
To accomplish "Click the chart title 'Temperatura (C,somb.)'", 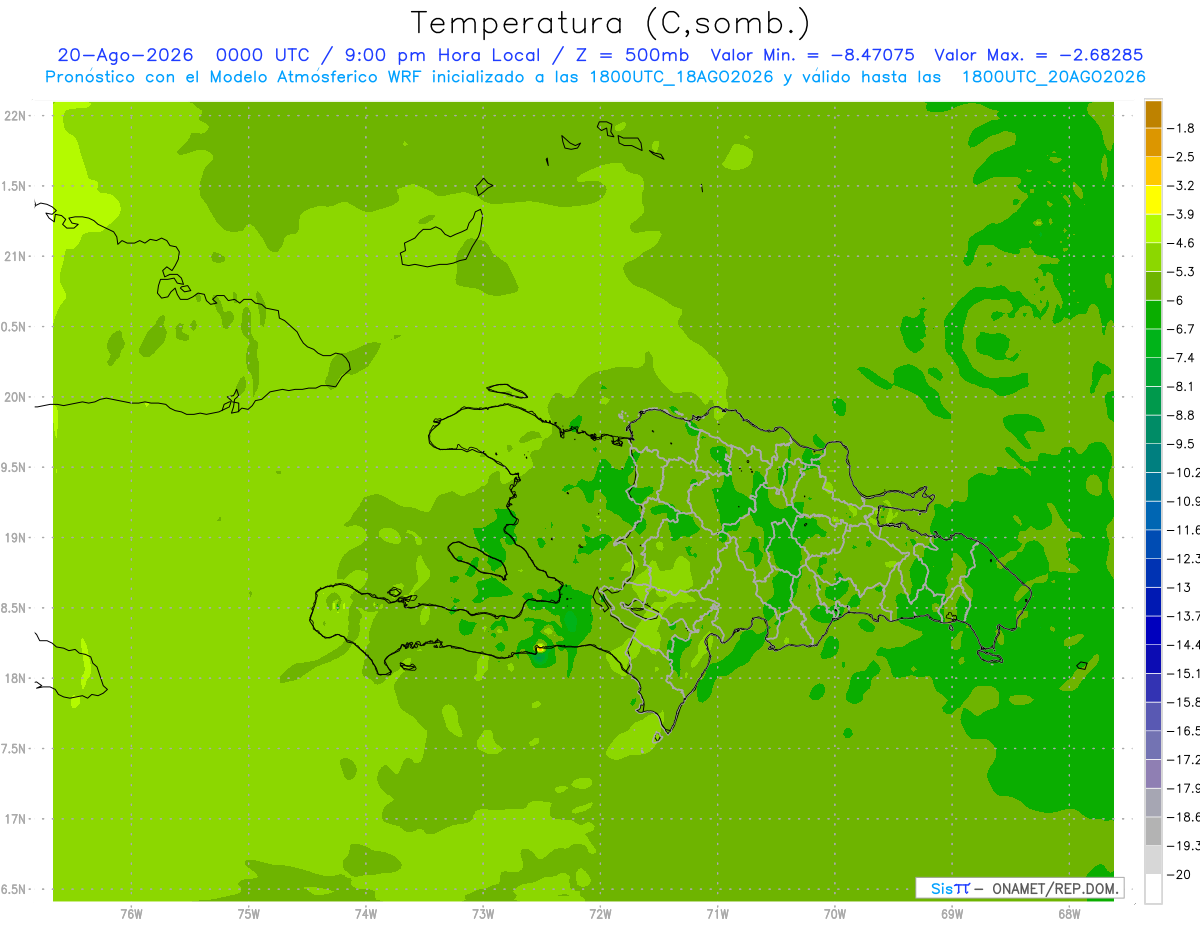I will (x=611, y=23).
